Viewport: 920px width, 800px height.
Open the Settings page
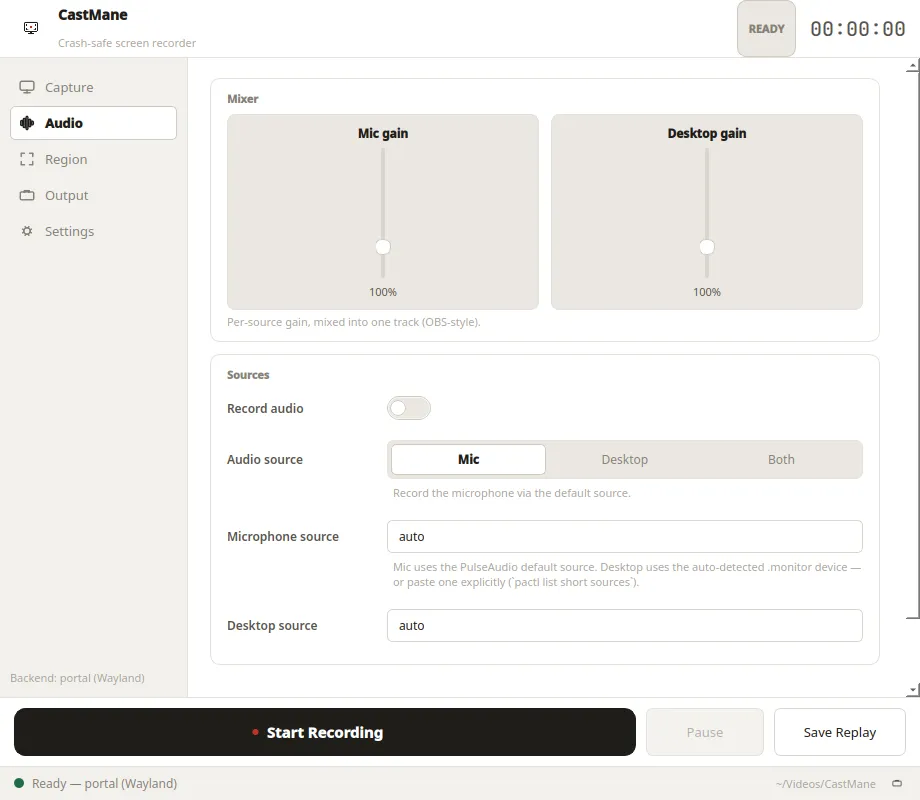point(93,231)
